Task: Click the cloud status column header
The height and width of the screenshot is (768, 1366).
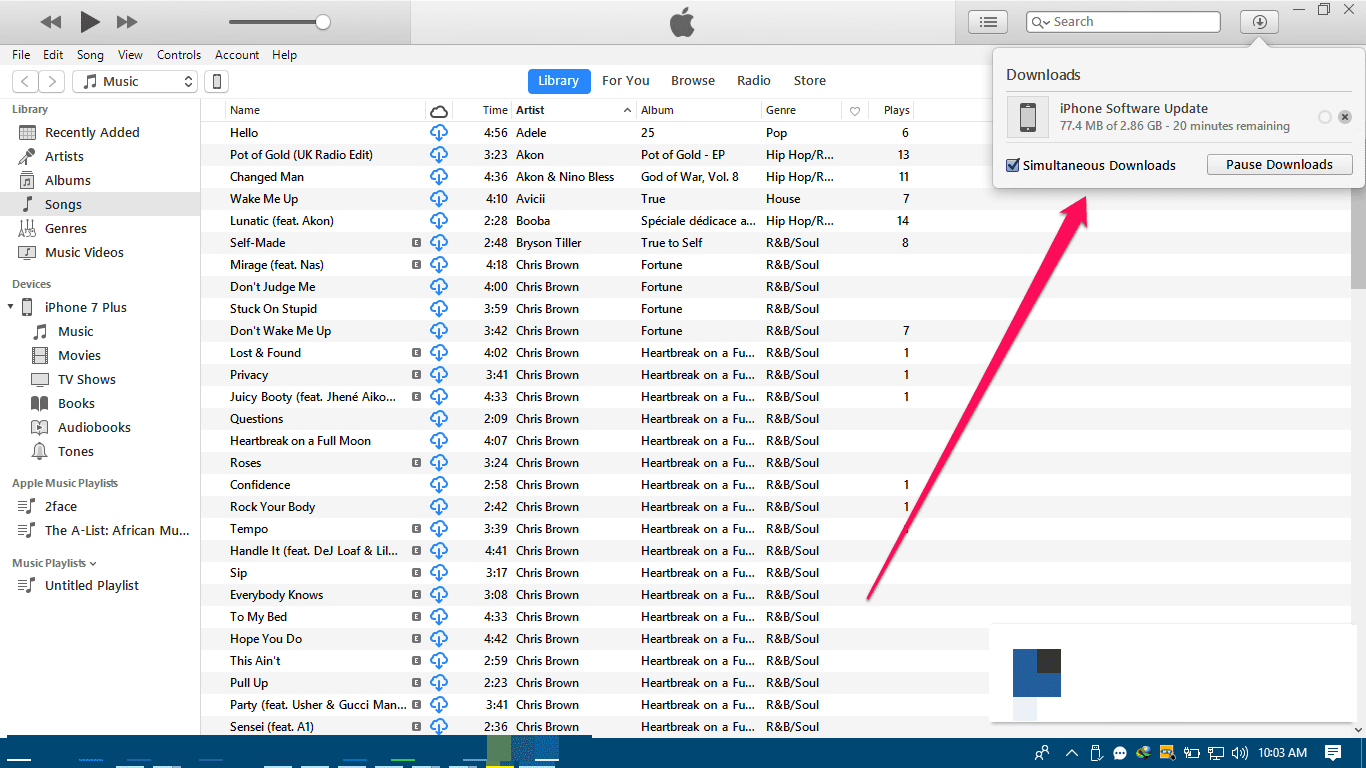Action: point(439,111)
